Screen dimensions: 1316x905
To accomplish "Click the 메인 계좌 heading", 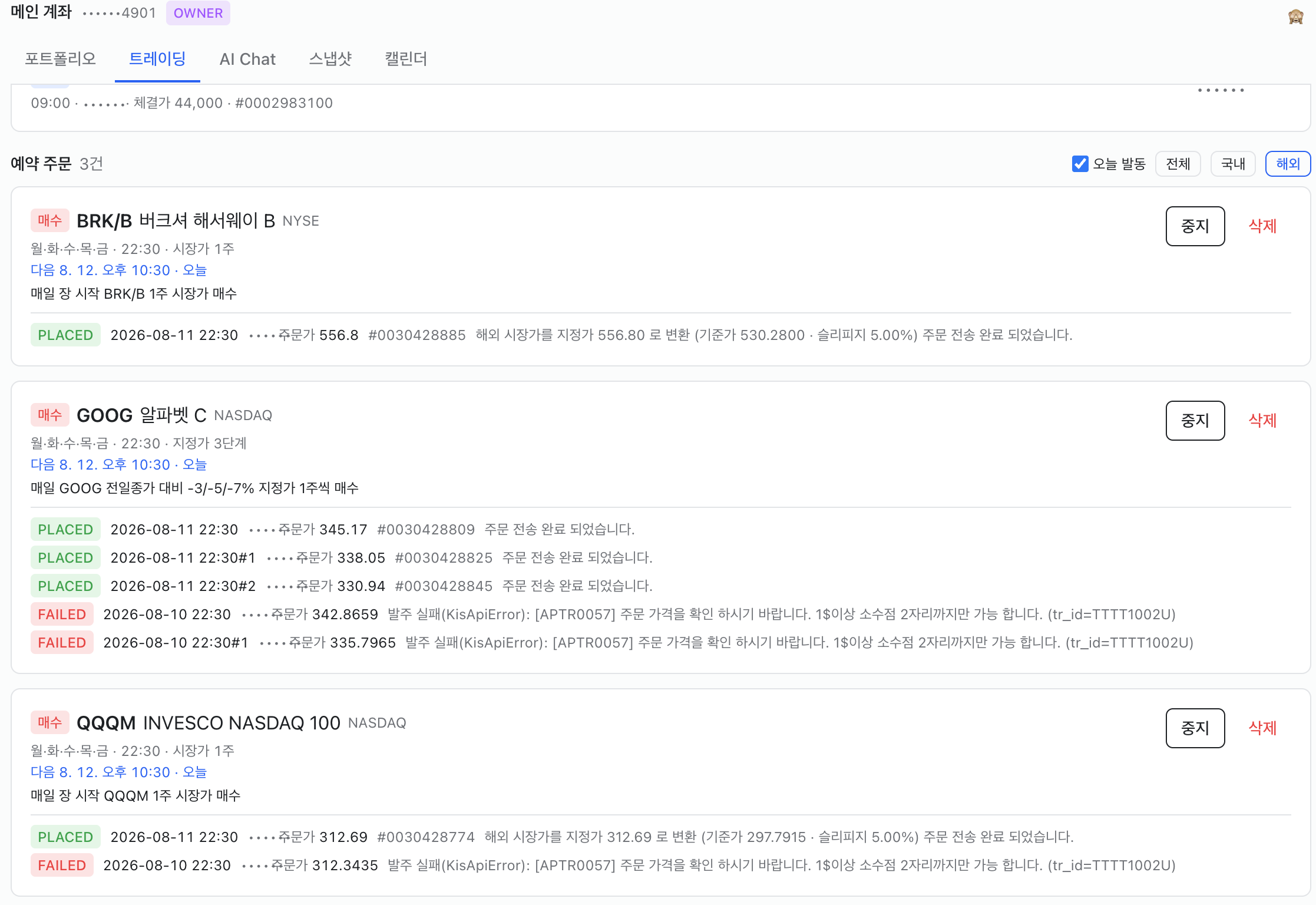I will tap(41, 12).
